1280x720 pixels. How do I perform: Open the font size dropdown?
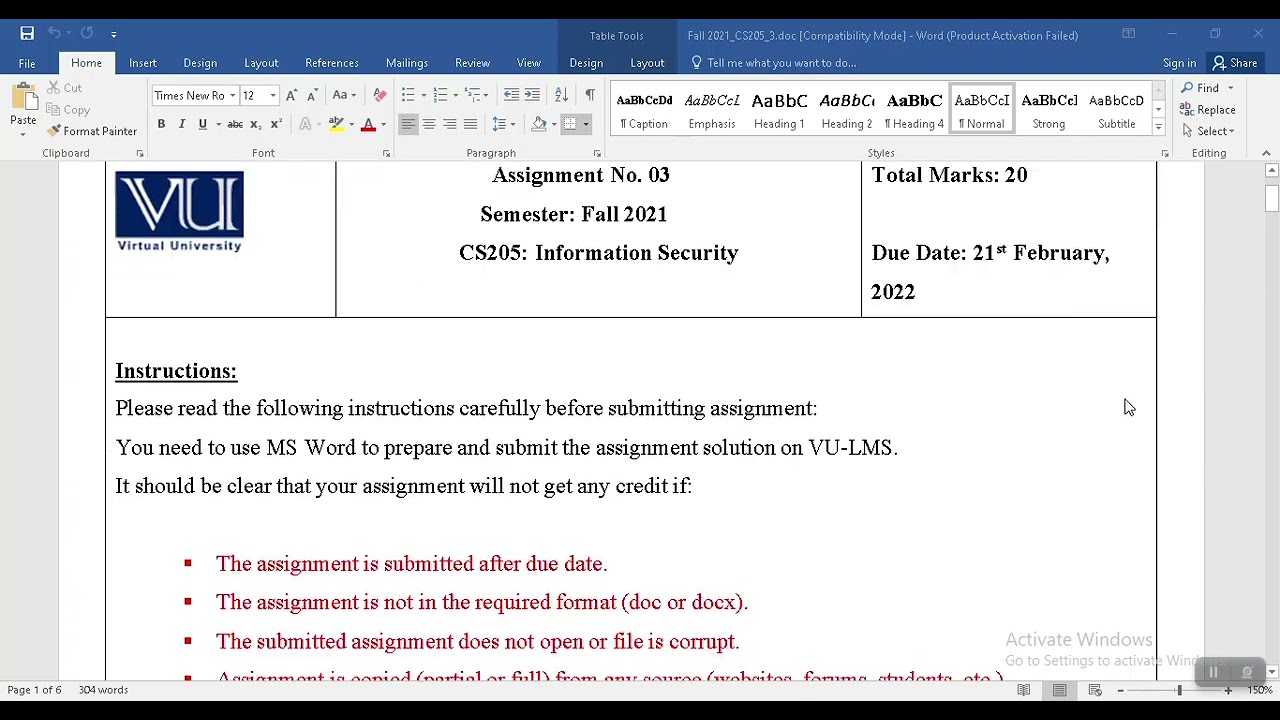pyautogui.click(x=272, y=96)
